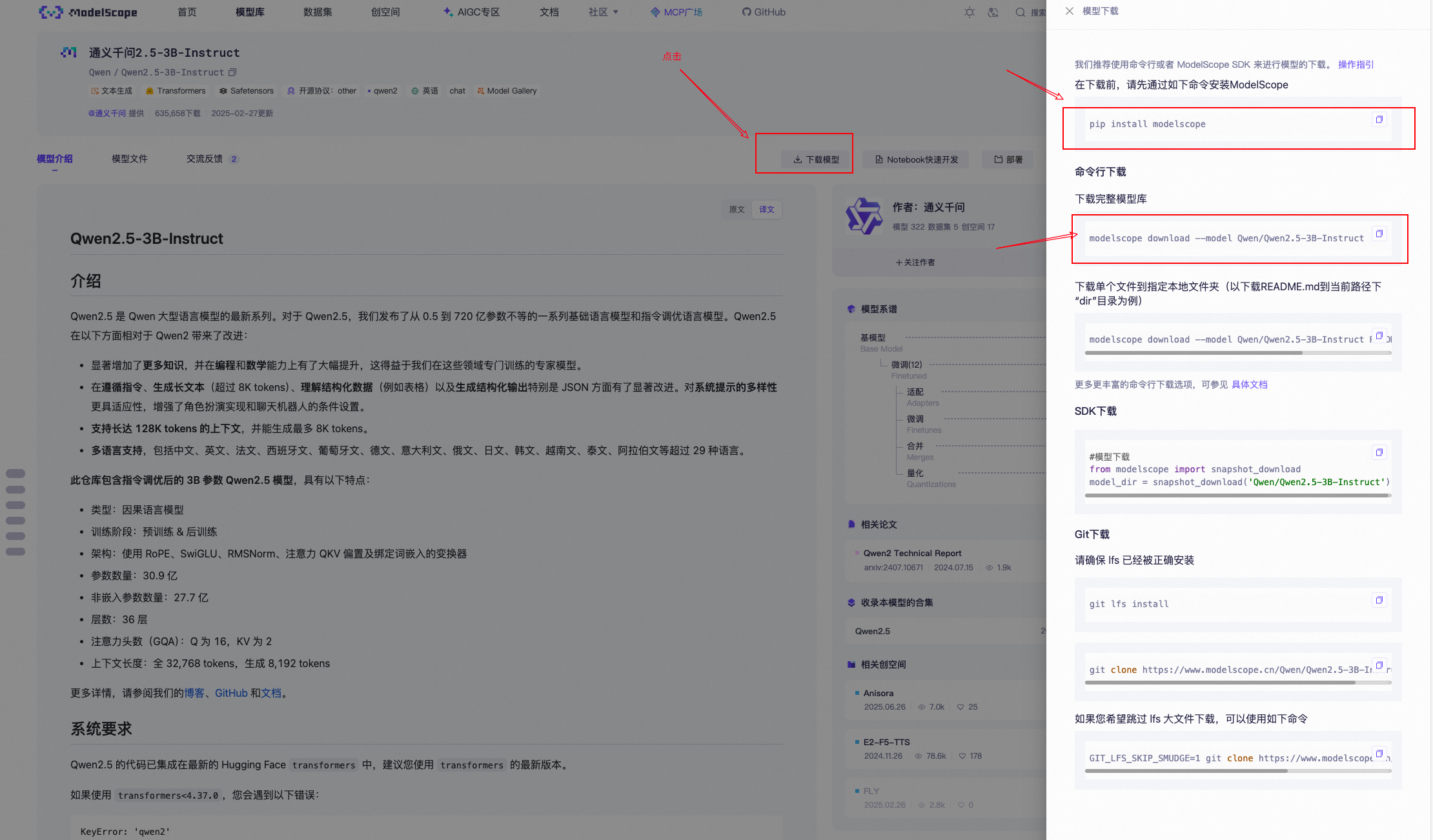Open the language switch icon
The width and height of the screenshot is (1433, 840).
(993, 12)
